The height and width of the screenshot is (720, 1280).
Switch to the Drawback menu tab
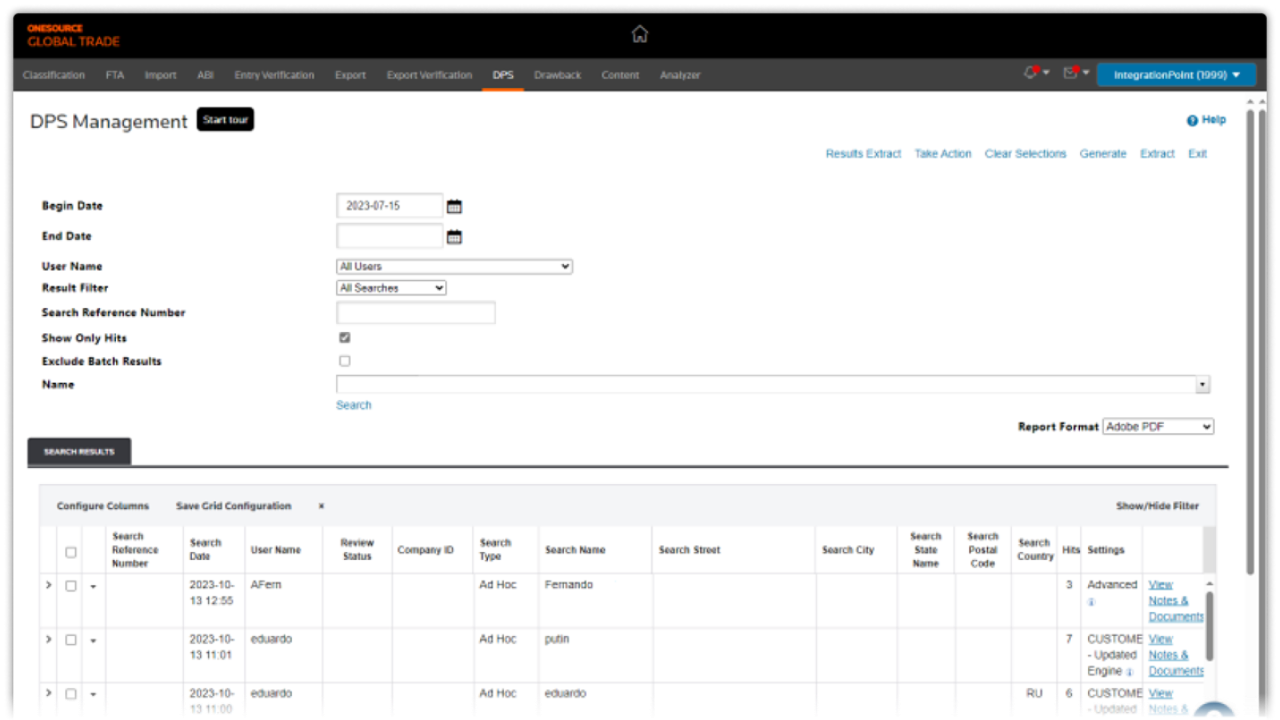[557, 75]
